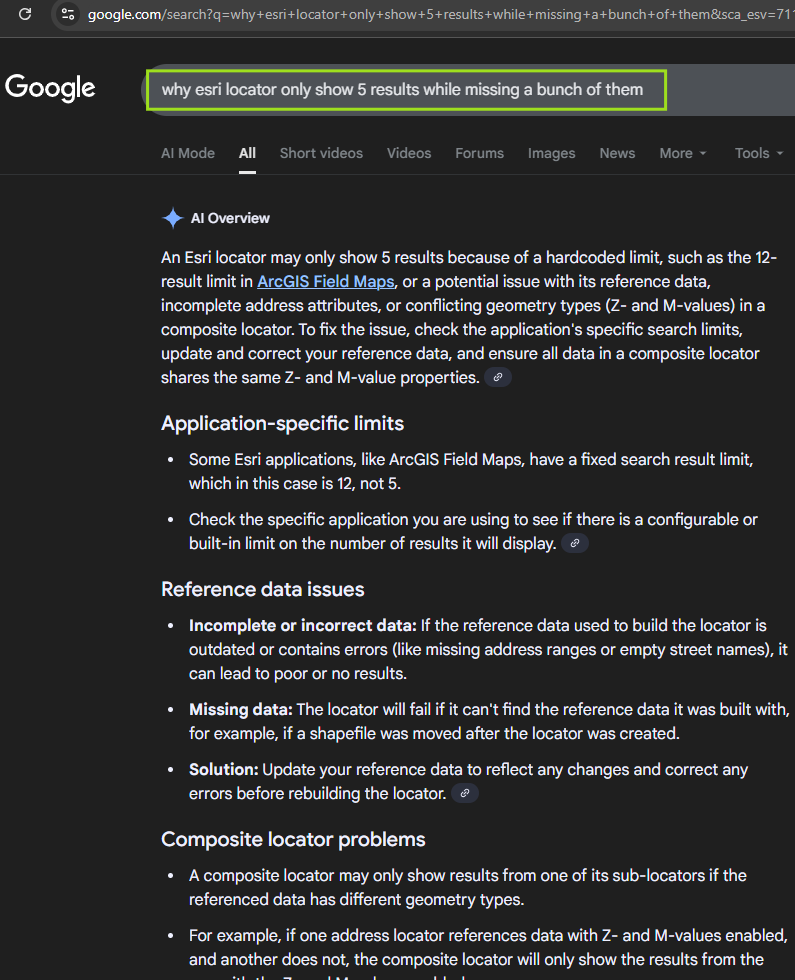
Task: View the News results tab
Action: 617,153
